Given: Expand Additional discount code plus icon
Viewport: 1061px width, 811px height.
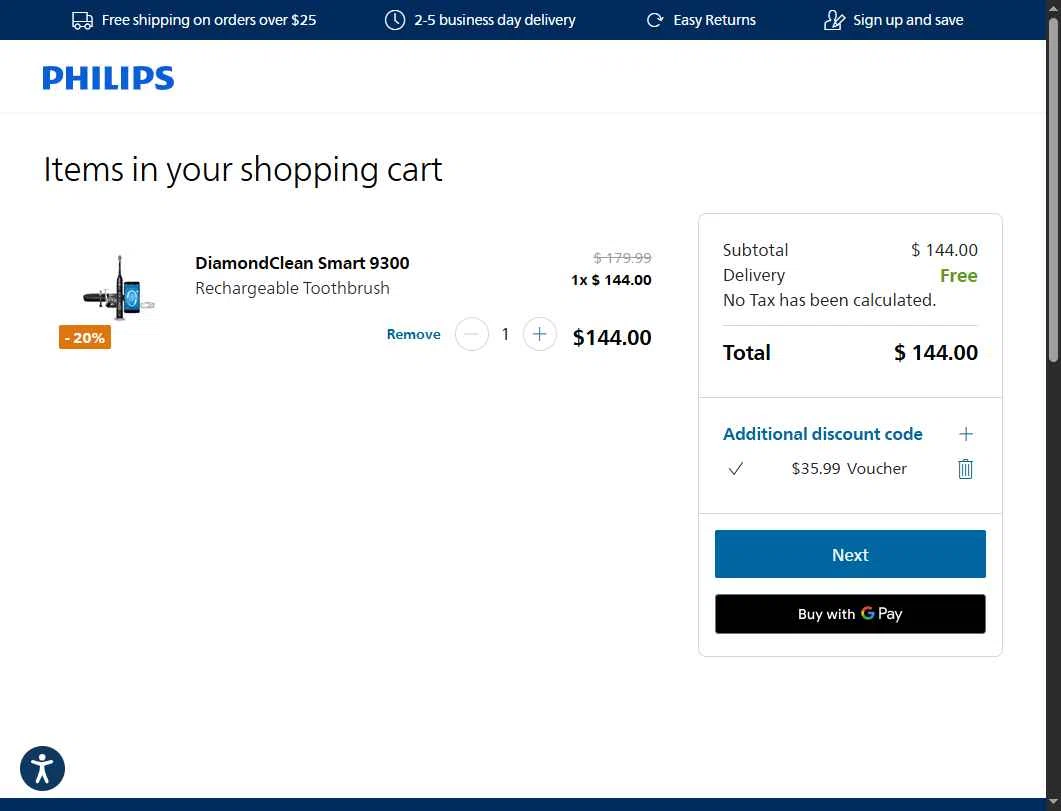Looking at the screenshot, I should [966, 434].
